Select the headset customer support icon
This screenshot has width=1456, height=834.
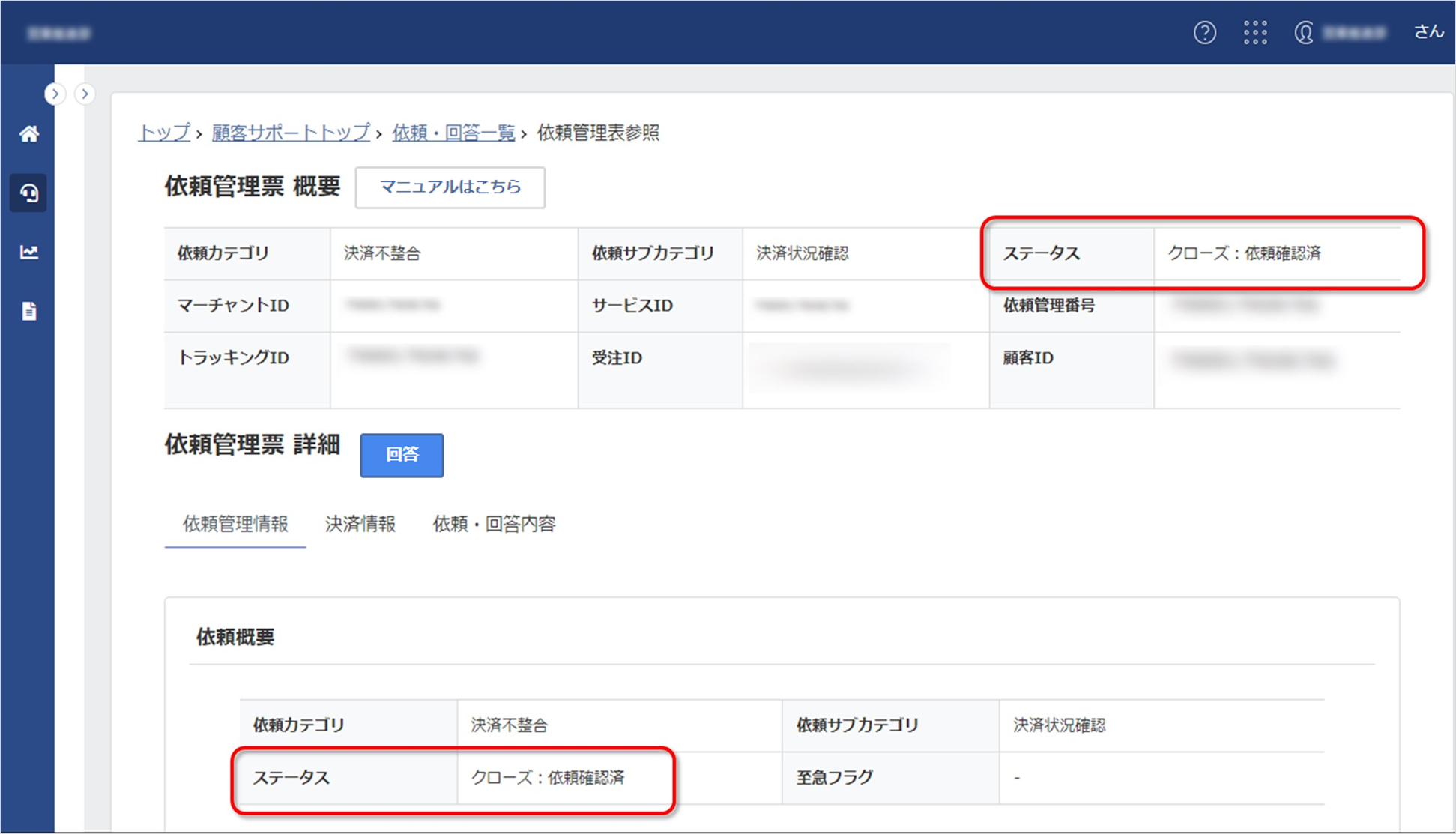tap(29, 193)
